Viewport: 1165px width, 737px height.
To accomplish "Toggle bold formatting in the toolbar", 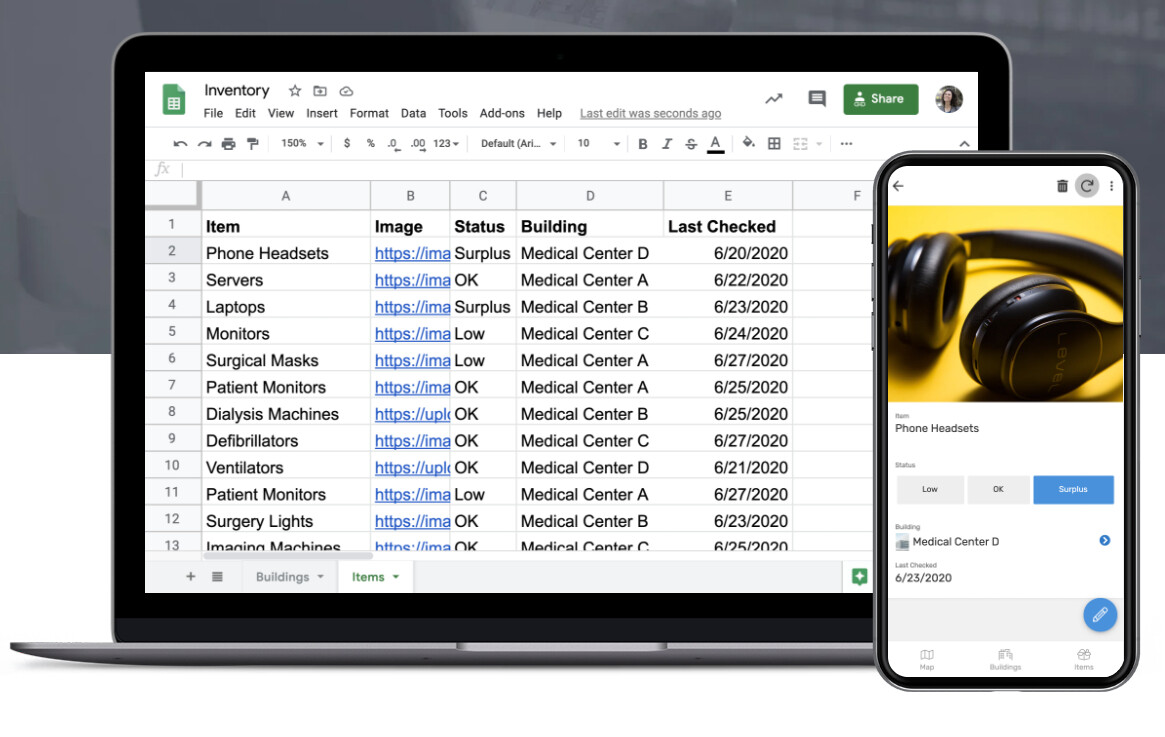I will (643, 143).
